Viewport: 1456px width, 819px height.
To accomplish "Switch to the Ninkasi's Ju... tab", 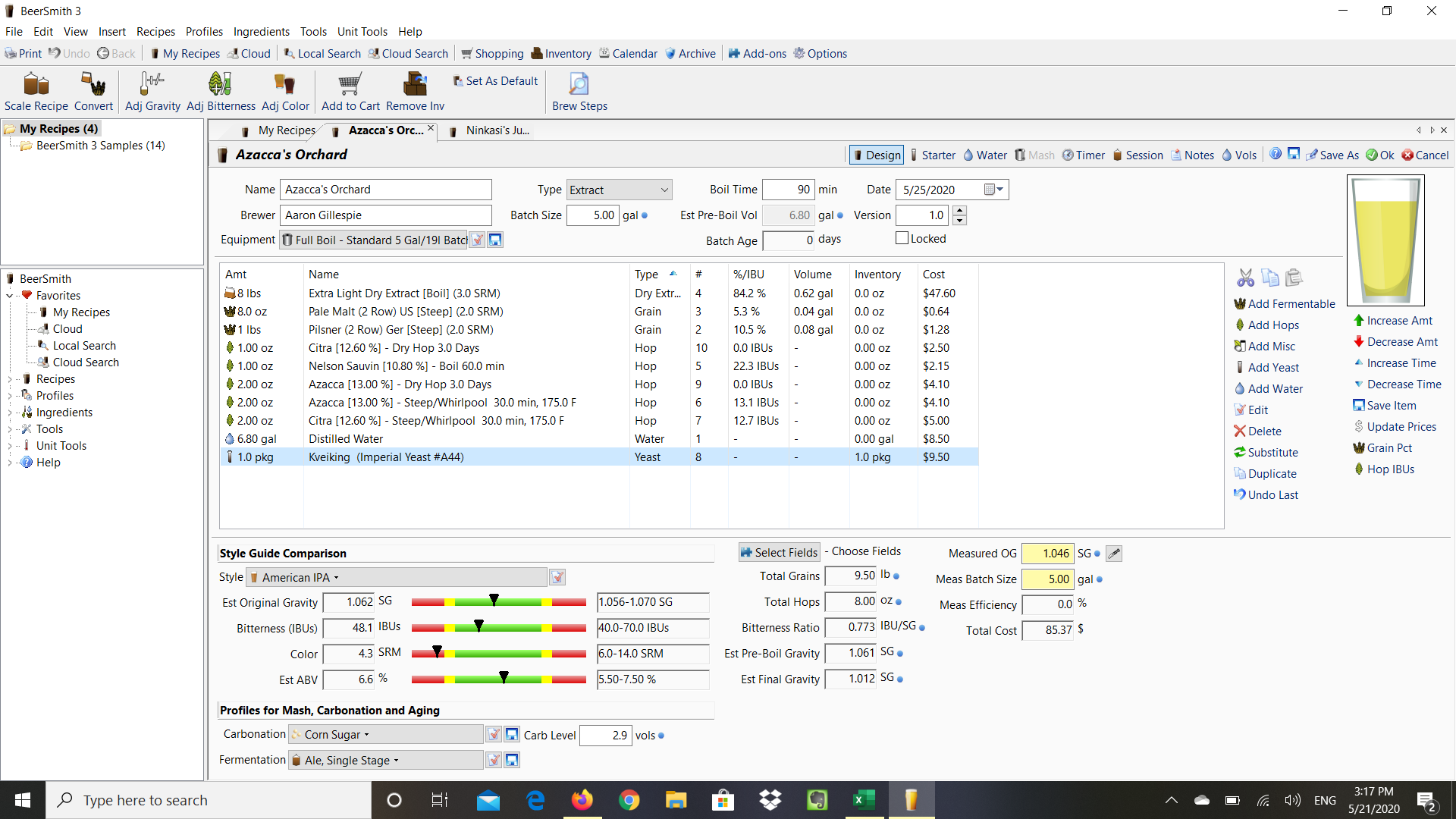I will [x=490, y=130].
